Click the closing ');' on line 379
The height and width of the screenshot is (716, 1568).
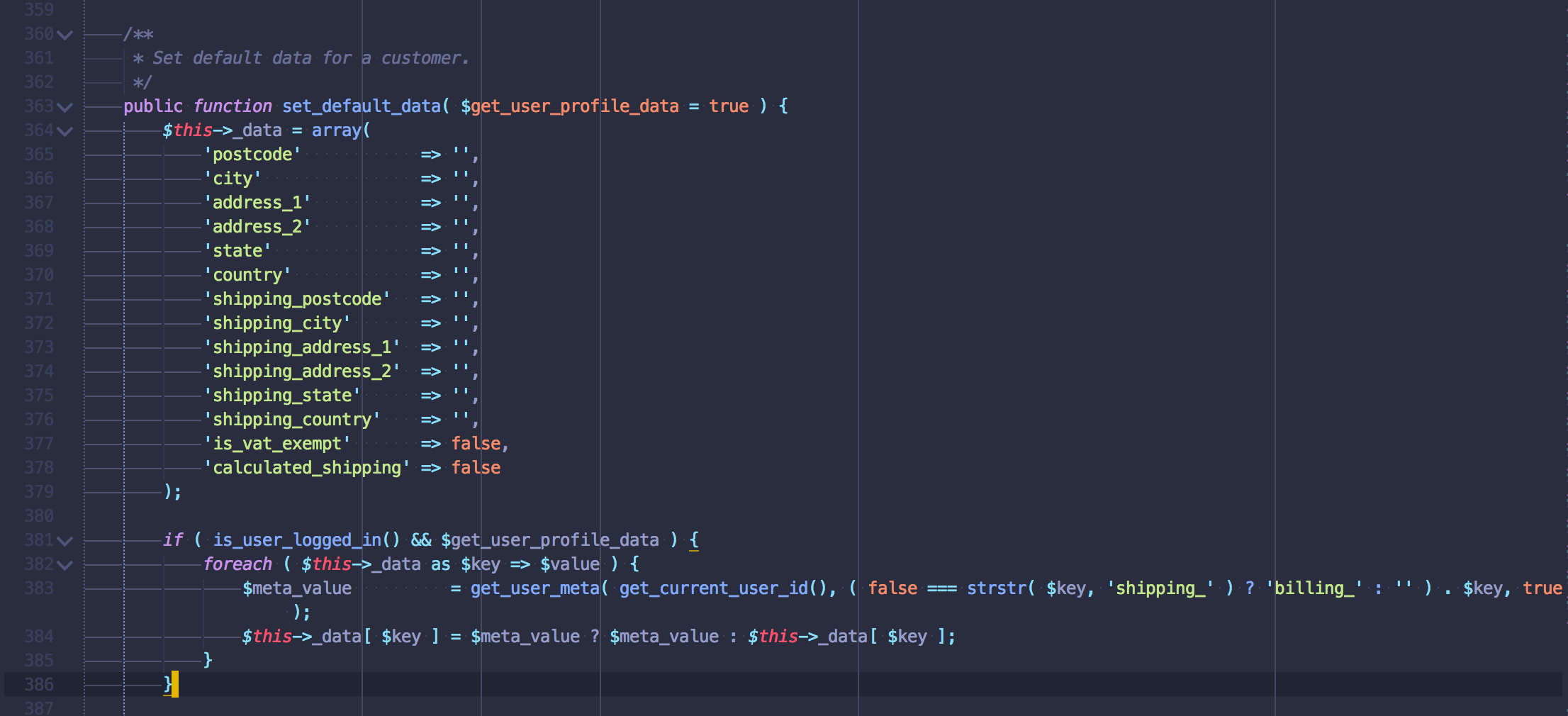[173, 492]
